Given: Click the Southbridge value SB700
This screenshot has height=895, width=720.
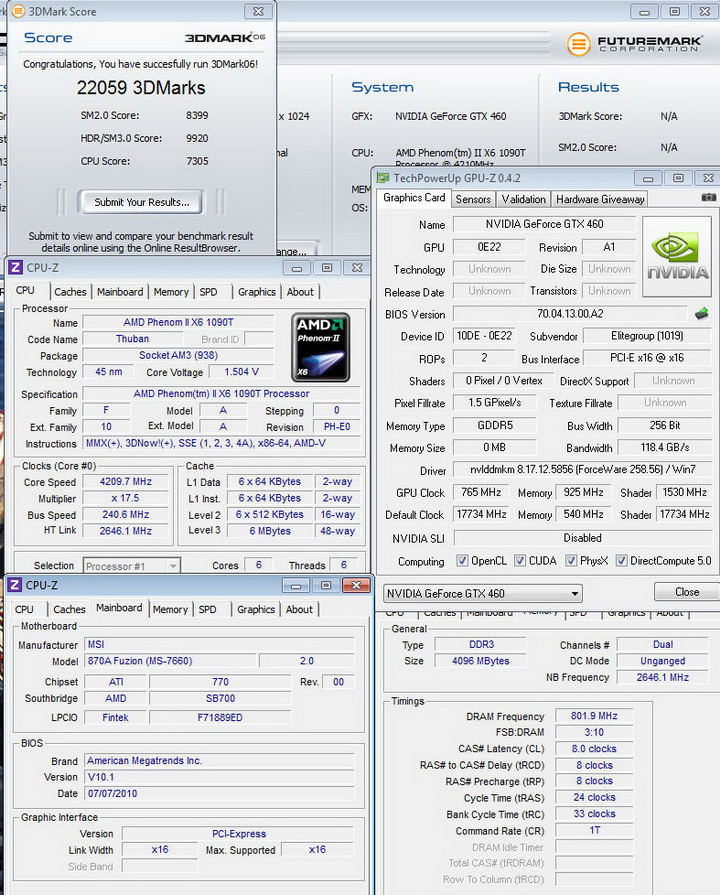Looking at the screenshot, I should (220, 698).
